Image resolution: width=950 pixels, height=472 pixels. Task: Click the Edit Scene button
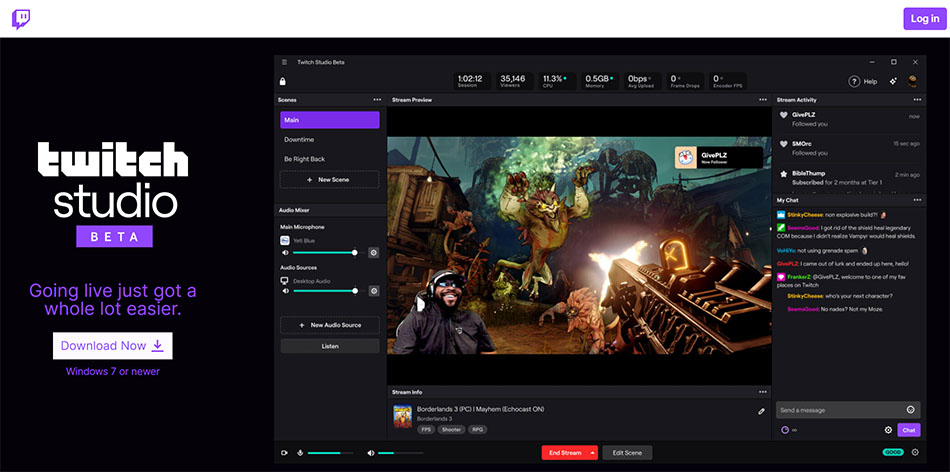[627, 453]
